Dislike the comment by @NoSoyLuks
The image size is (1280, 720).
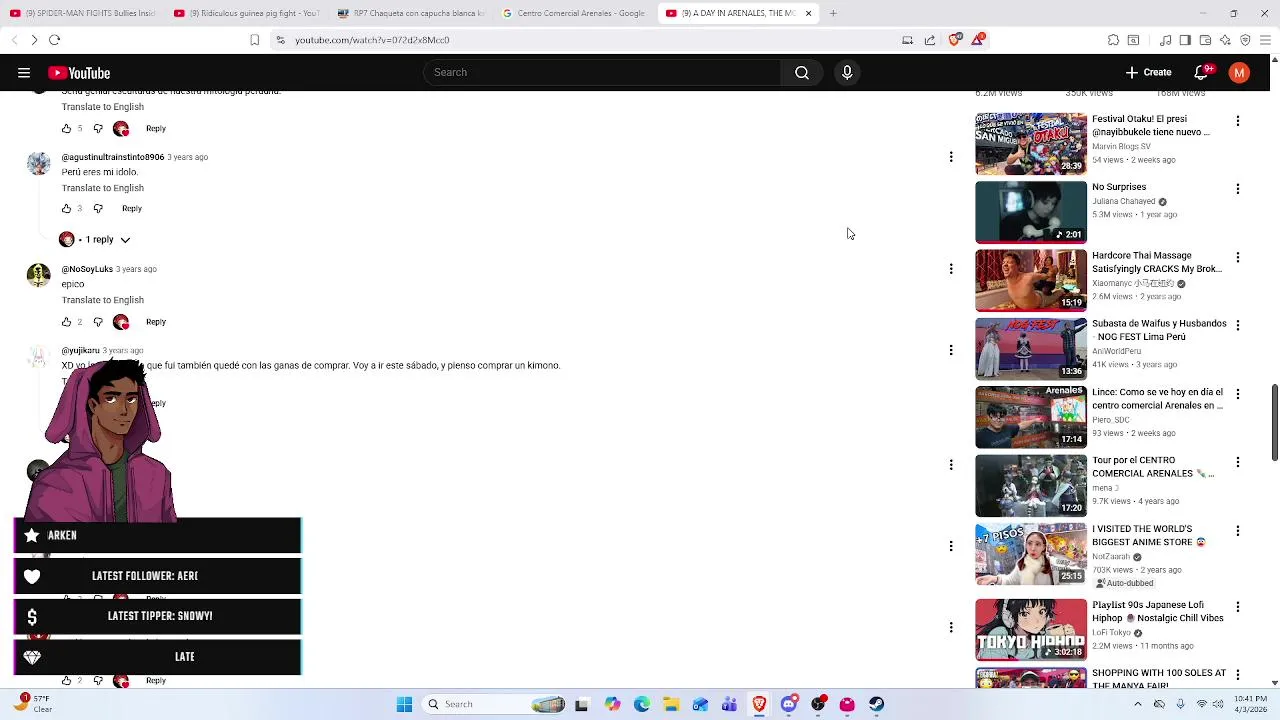(x=98, y=322)
